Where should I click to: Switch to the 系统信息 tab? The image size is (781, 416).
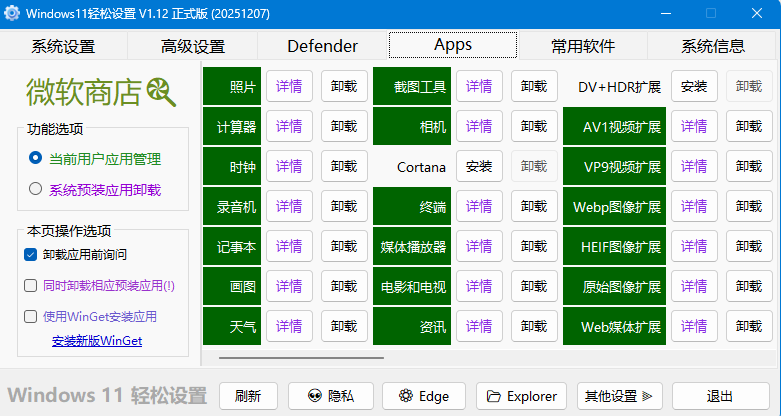pos(712,46)
